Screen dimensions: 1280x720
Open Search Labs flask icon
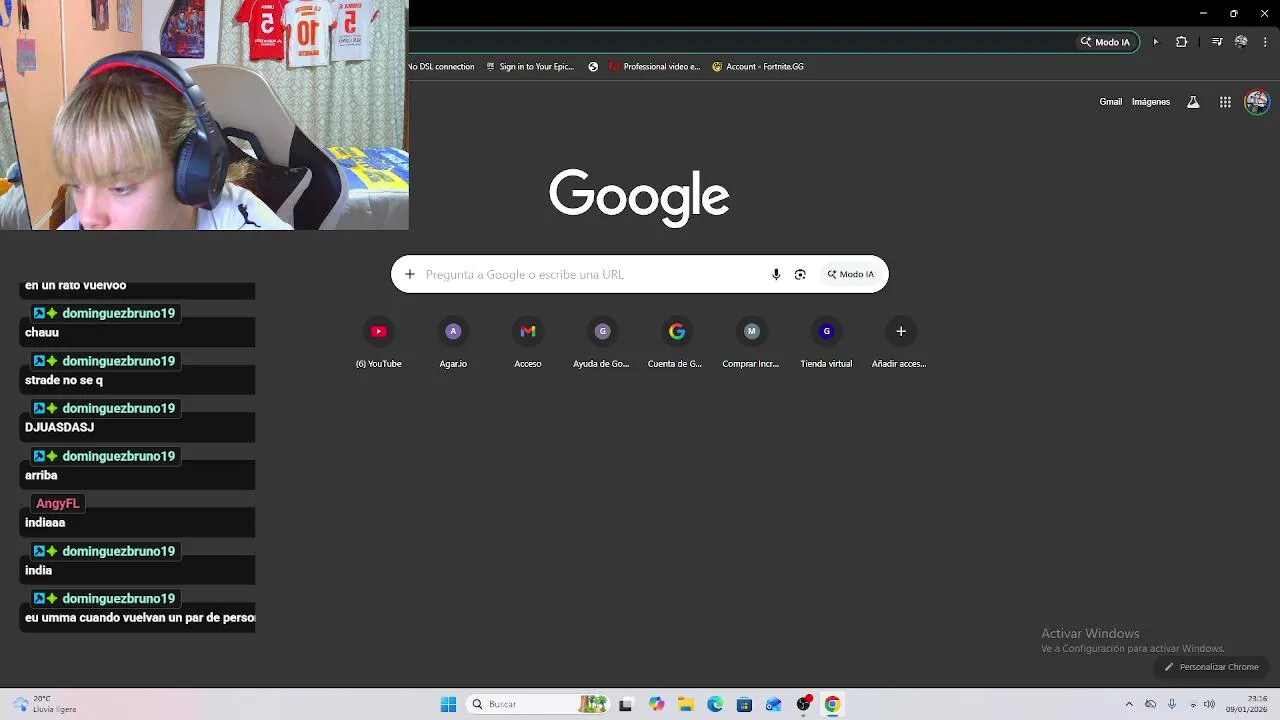click(x=1193, y=102)
